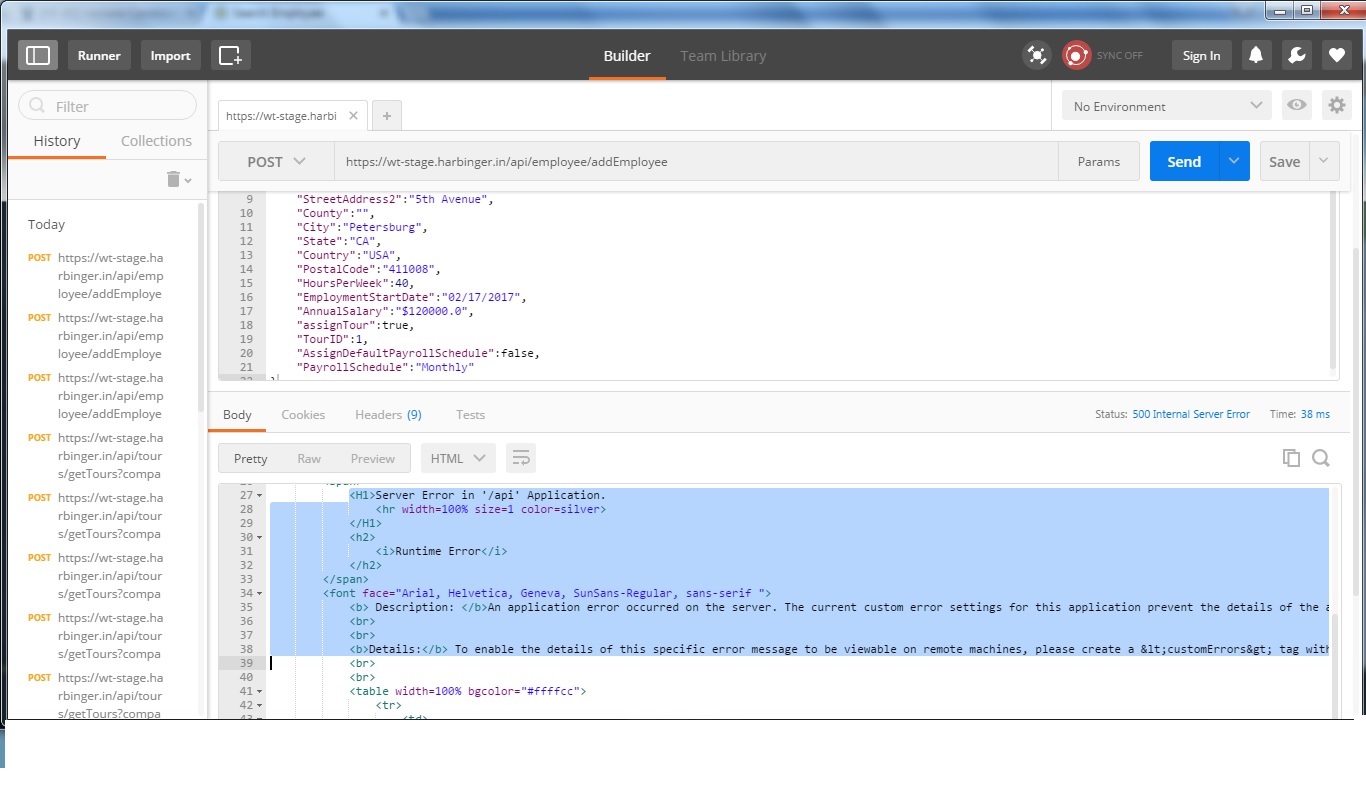Toggle the sidebar panel icon

(38, 55)
